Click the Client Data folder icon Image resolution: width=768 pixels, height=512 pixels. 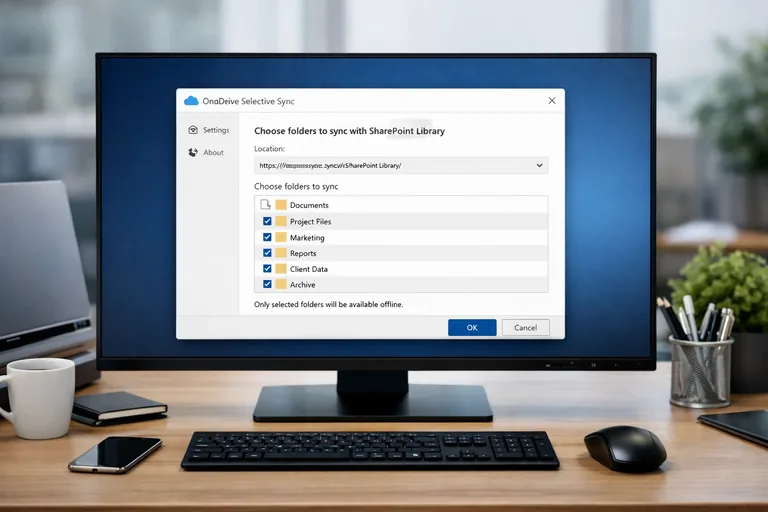[281, 268]
